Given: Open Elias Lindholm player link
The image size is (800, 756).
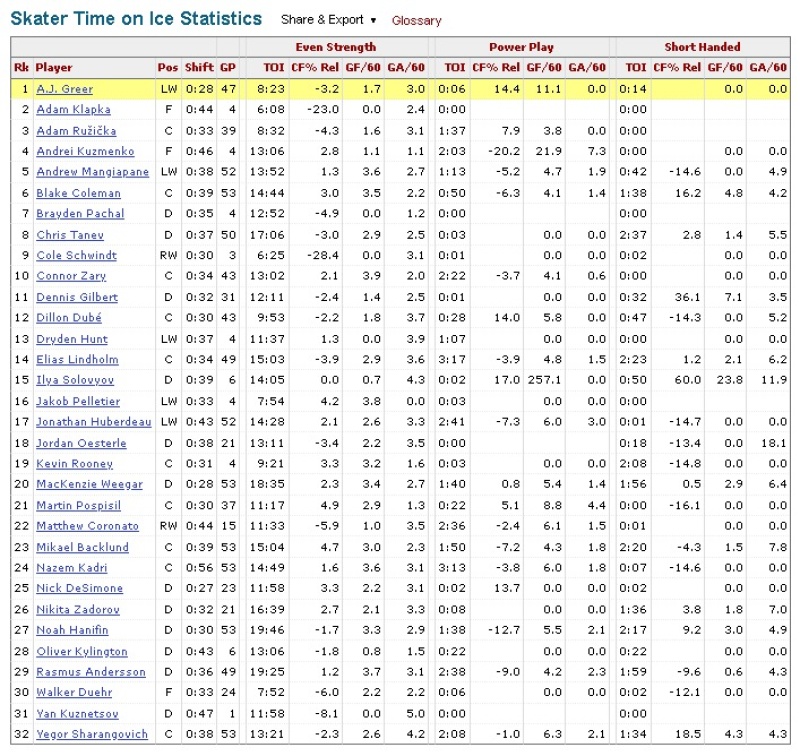Looking at the screenshot, I should tap(77, 359).
